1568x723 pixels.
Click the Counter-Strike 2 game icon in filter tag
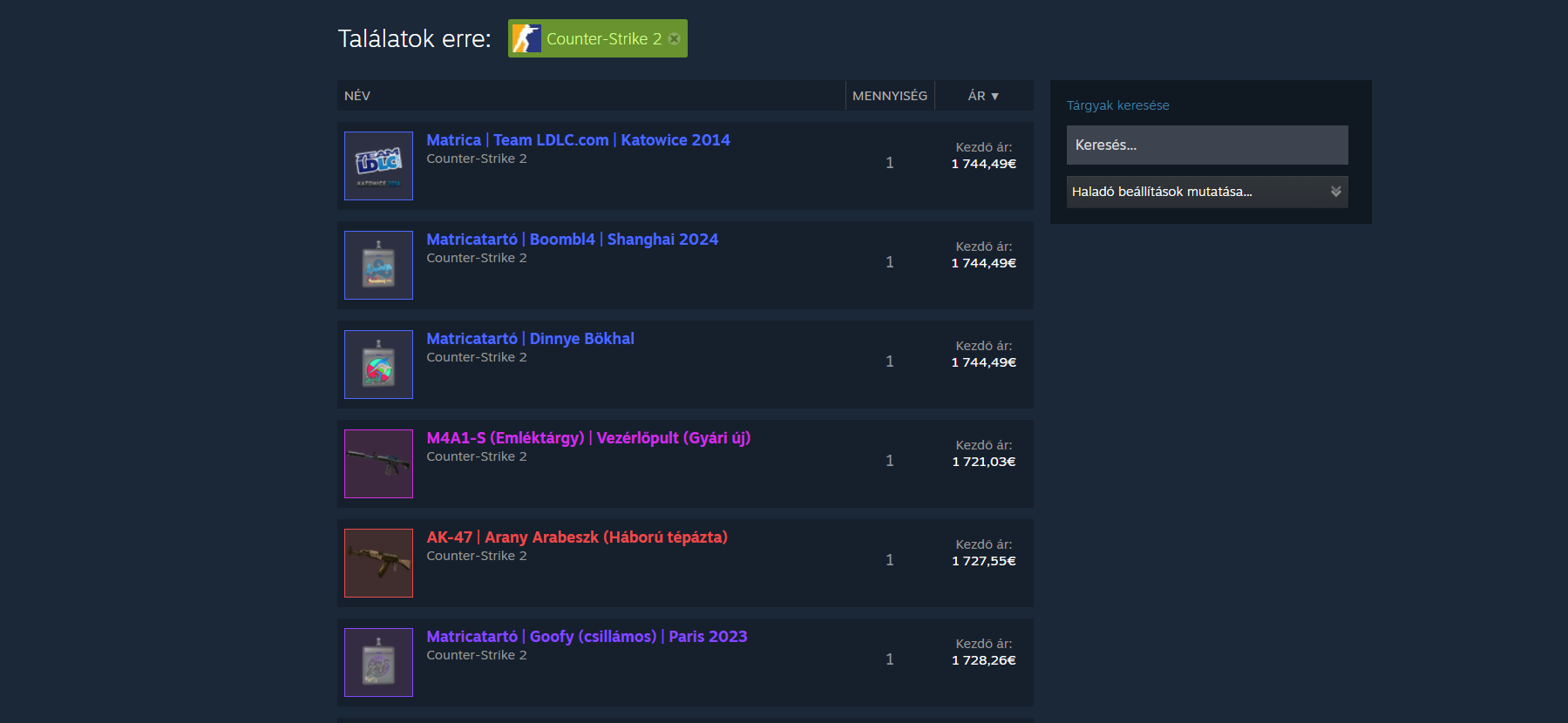click(526, 38)
